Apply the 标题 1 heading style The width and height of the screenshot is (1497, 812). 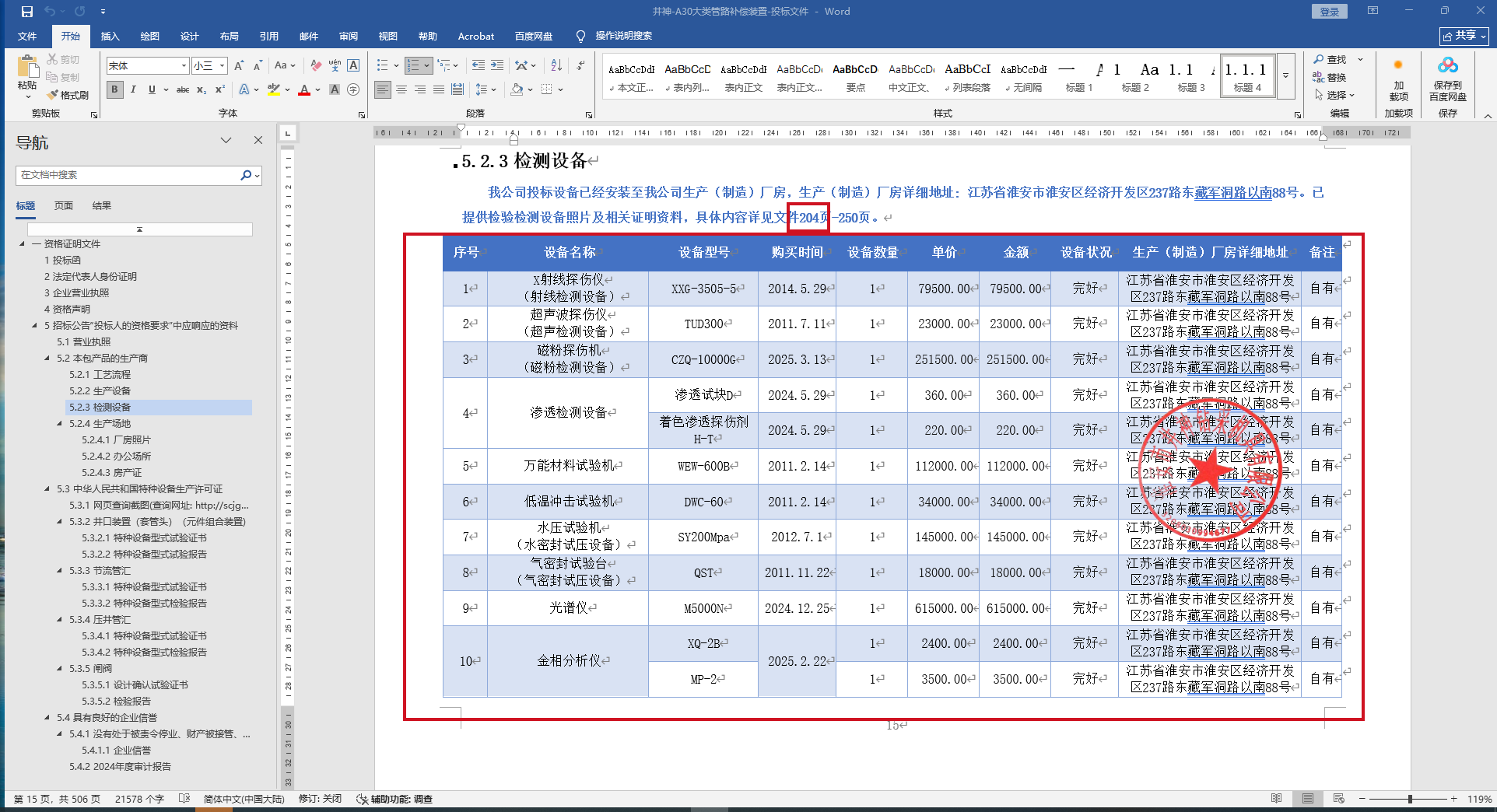(1079, 77)
